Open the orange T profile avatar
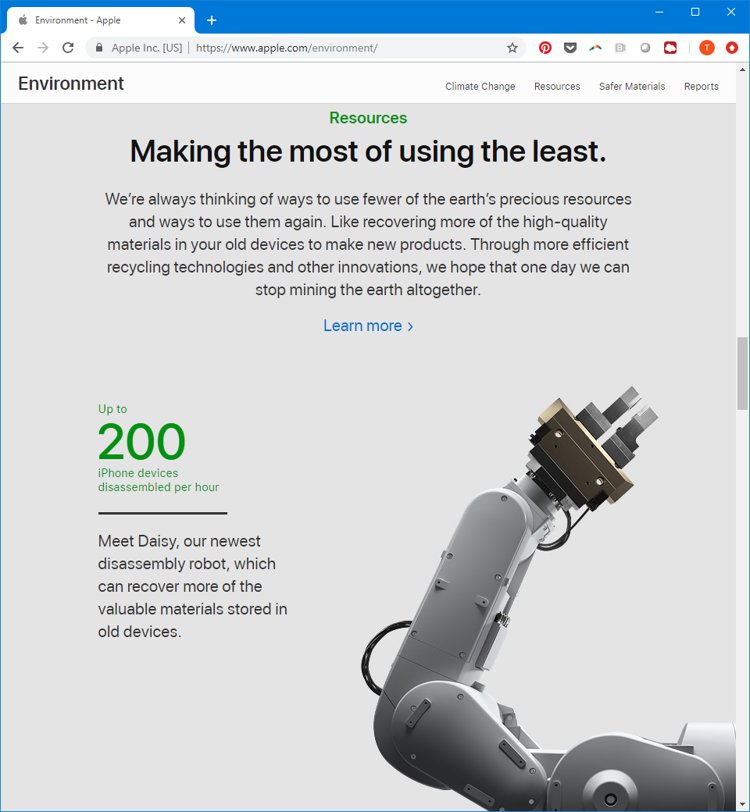The width and height of the screenshot is (750, 812). coord(706,48)
